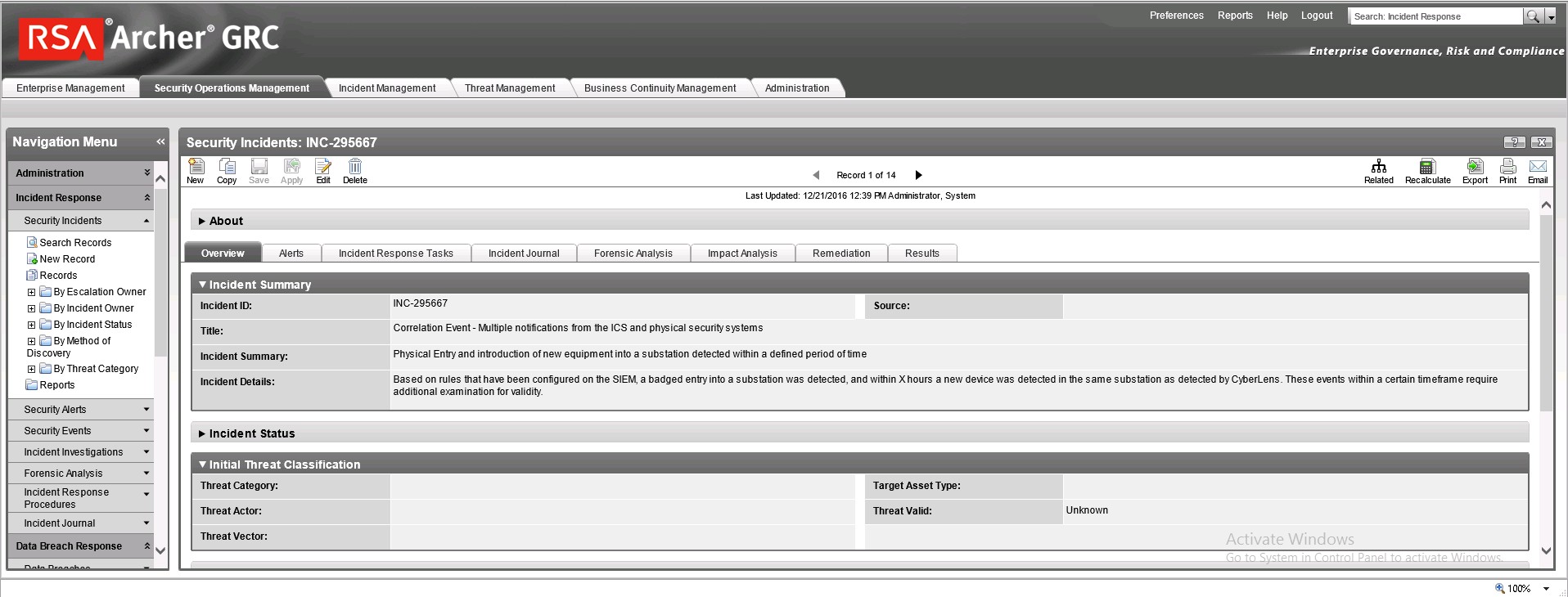Expand the Incident Journal navigation menu
The height and width of the screenshot is (597, 1568).
[x=146, y=523]
